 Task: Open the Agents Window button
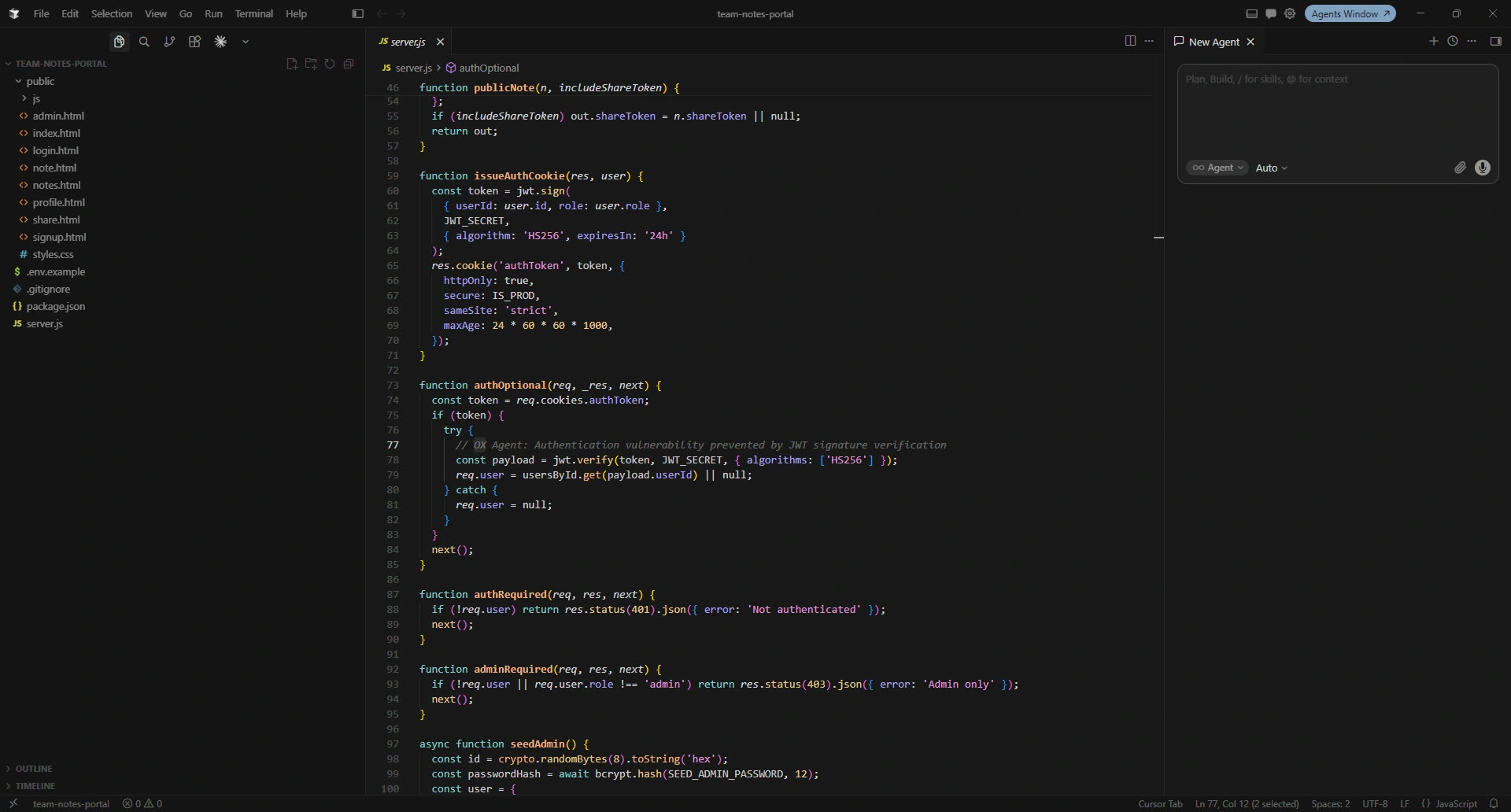(1350, 13)
